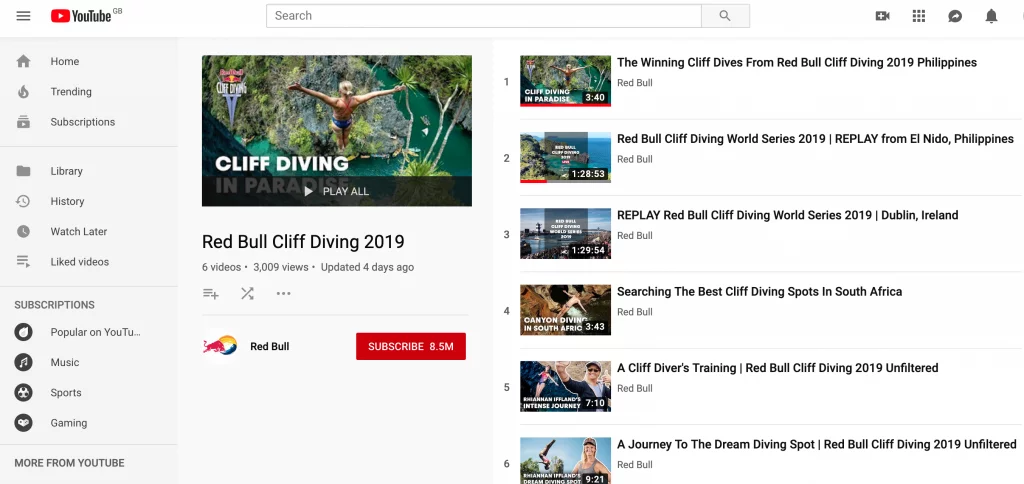1024x484 pixels.
Task: Open the messages share icon
Action: pos(955,16)
